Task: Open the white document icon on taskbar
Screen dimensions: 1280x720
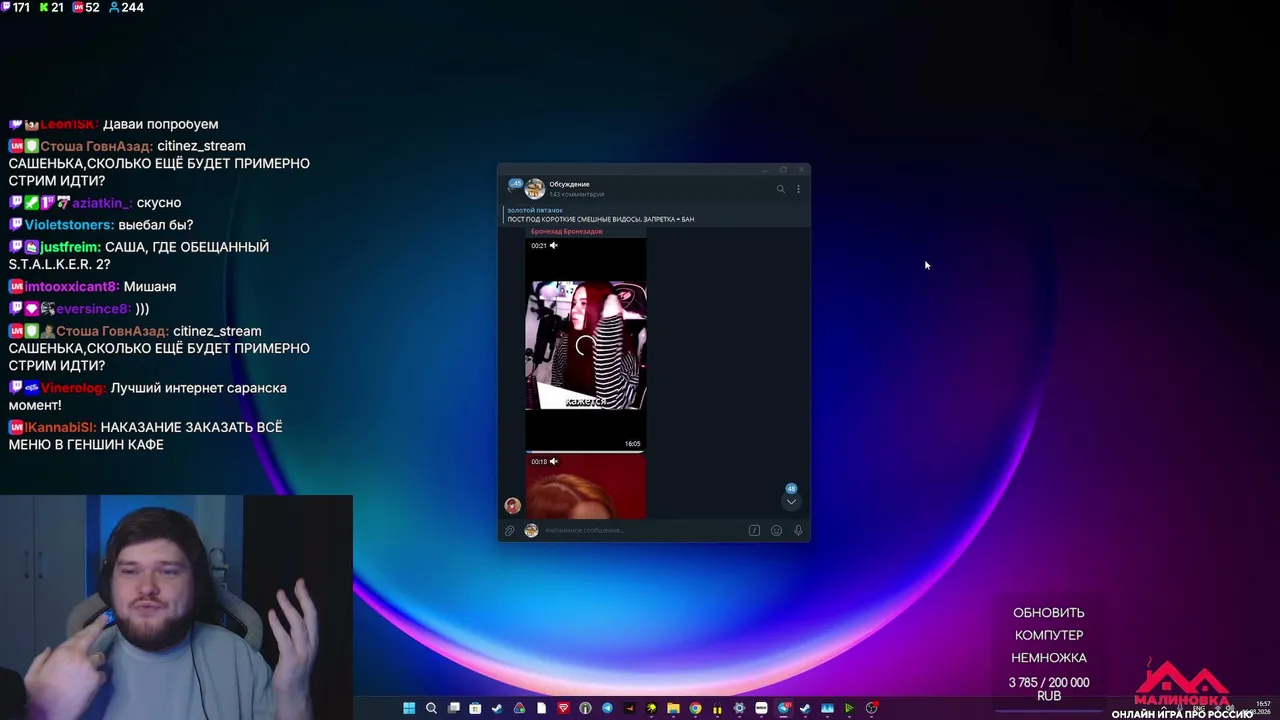Action: 541,708
